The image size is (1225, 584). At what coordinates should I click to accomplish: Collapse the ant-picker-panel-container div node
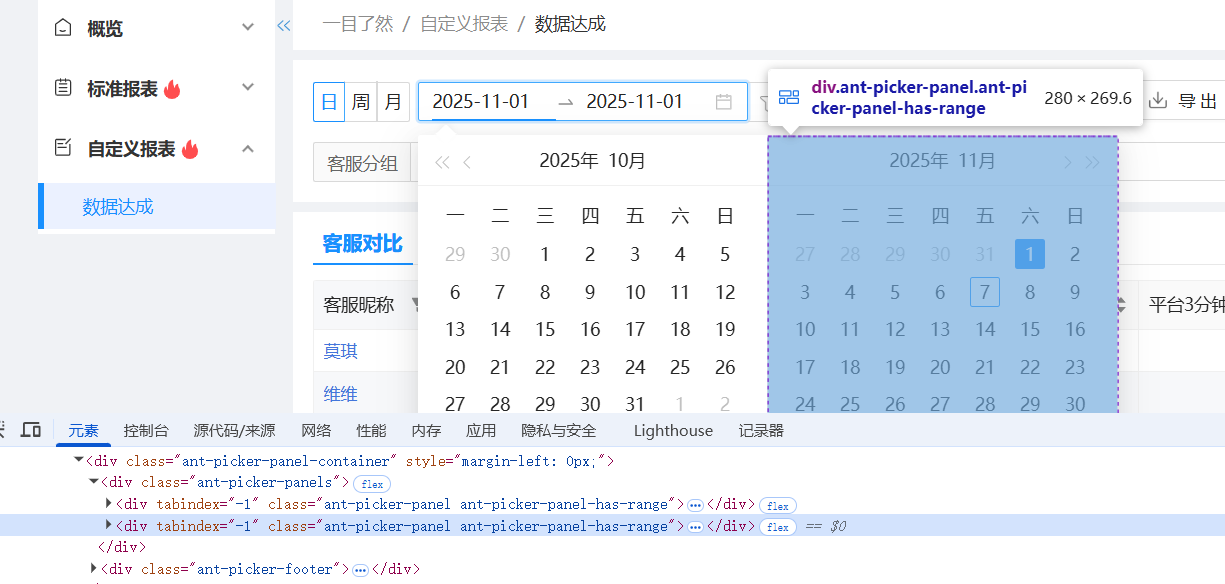coord(79,461)
